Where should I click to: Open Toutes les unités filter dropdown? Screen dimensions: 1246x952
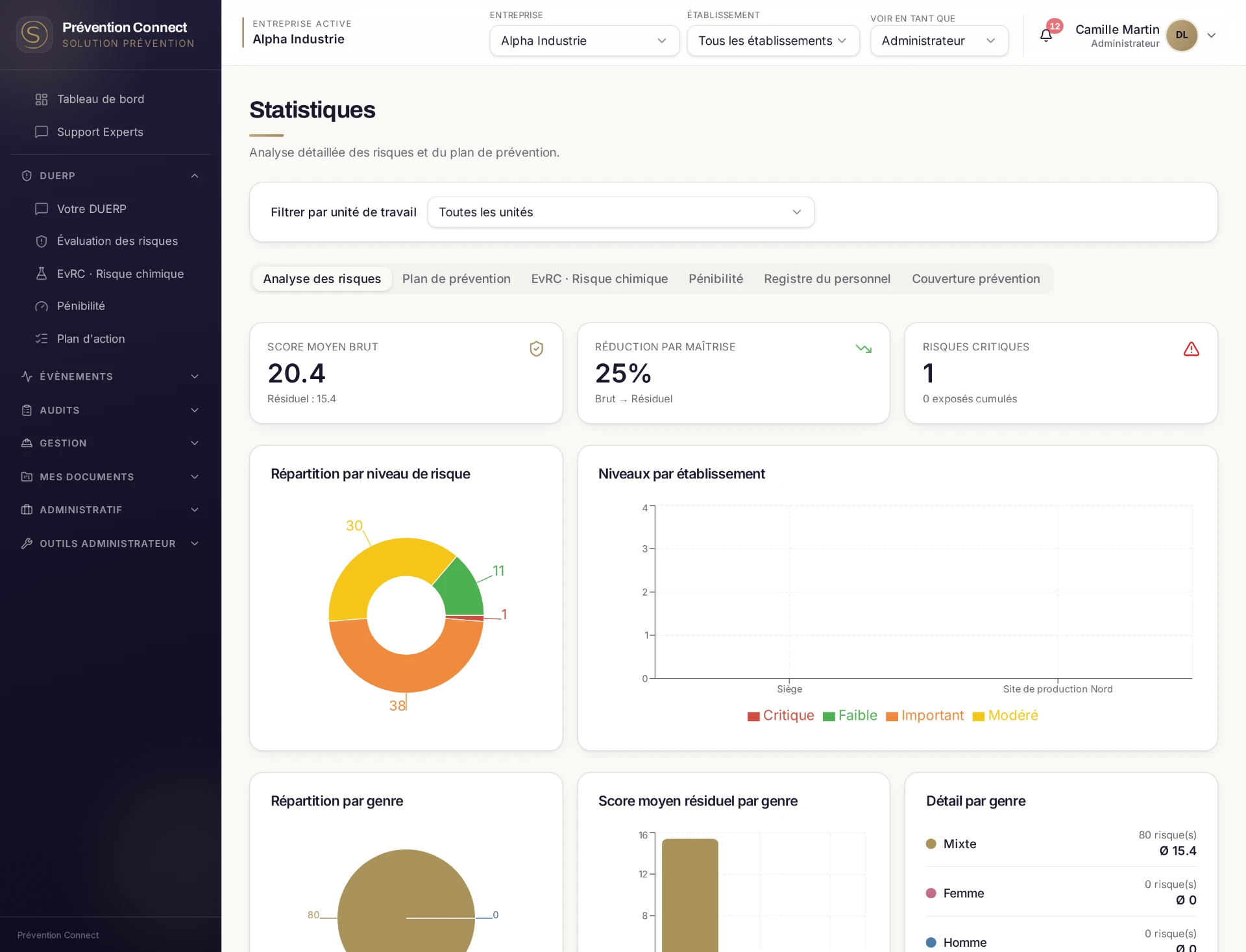coord(621,212)
